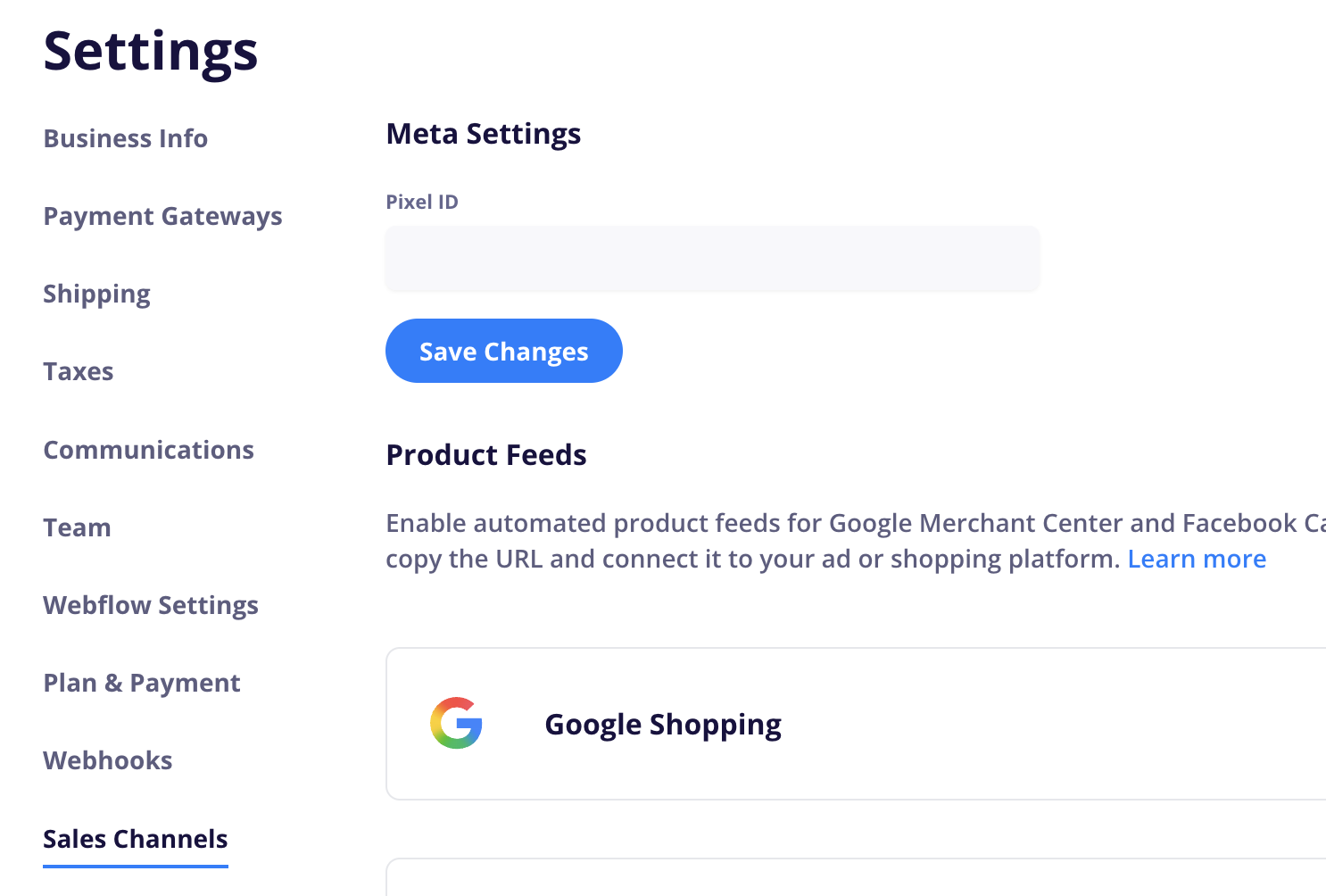The height and width of the screenshot is (896, 1326).
Task: Click the Pixel ID field label
Action: pos(422,202)
